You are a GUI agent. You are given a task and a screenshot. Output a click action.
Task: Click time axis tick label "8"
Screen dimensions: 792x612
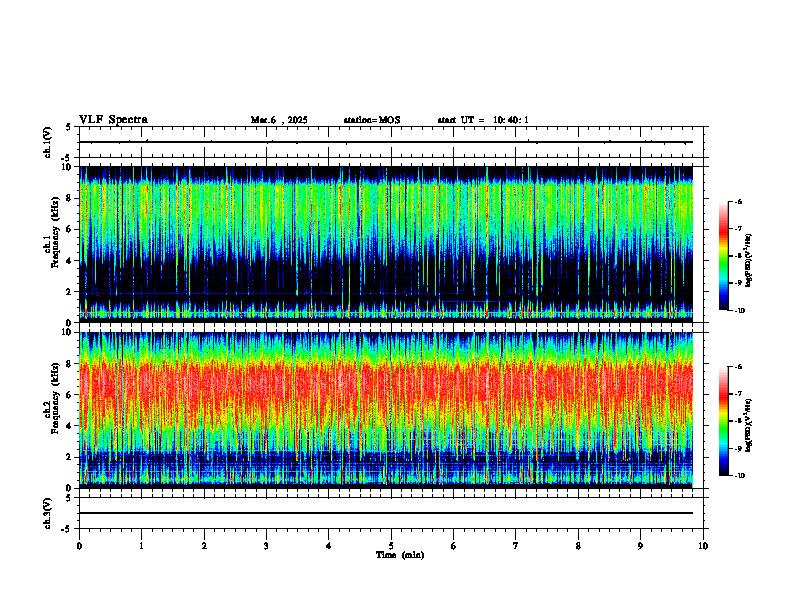coord(578,546)
